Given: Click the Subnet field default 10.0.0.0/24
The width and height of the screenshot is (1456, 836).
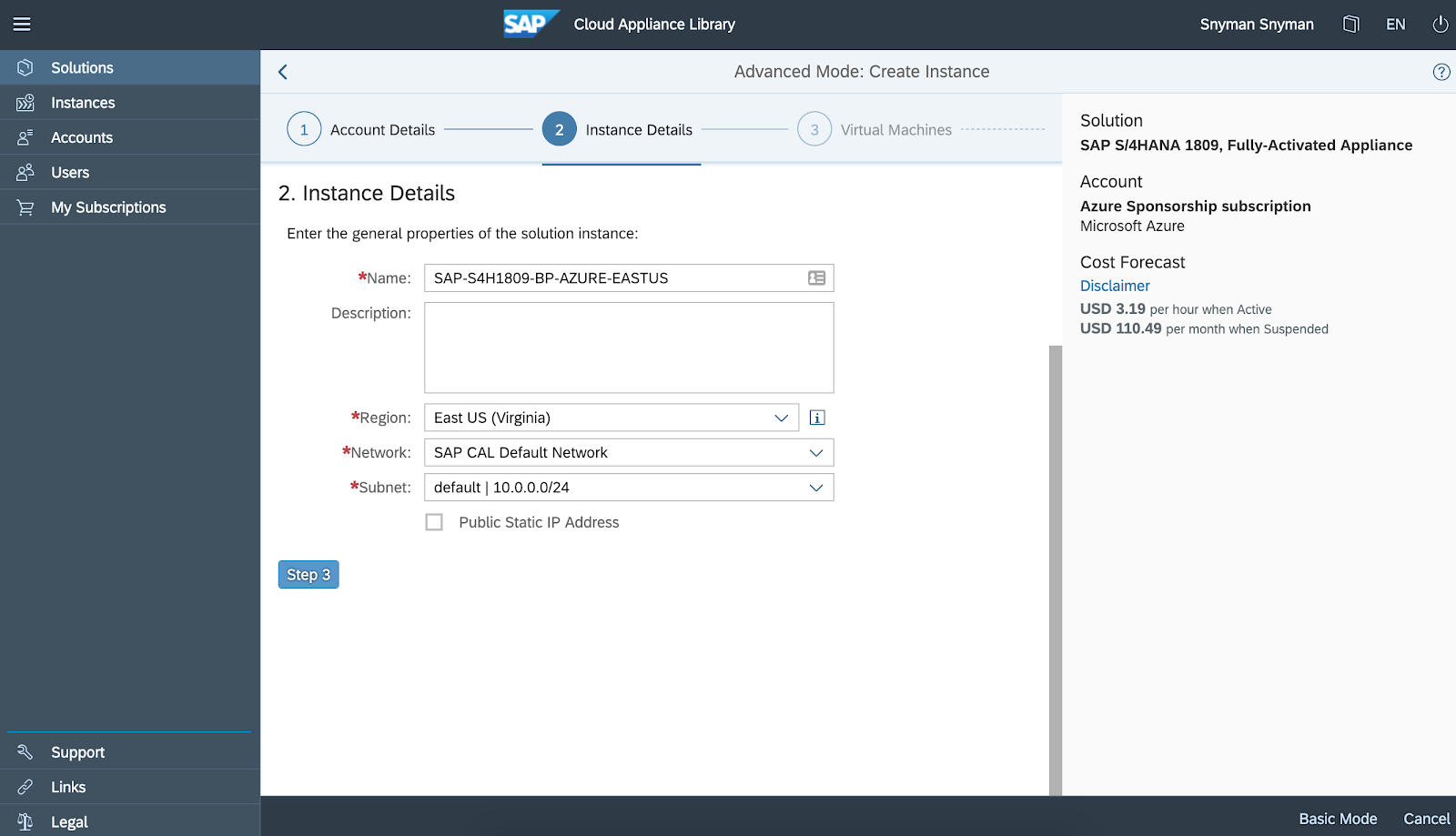Looking at the screenshot, I should [x=629, y=488].
